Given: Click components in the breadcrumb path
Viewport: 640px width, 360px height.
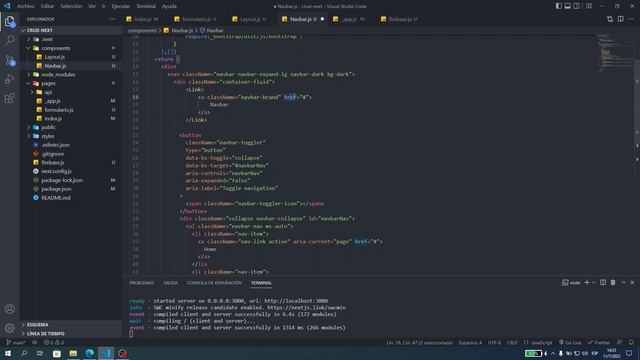Looking at the screenshot, I should click(142, 30).
